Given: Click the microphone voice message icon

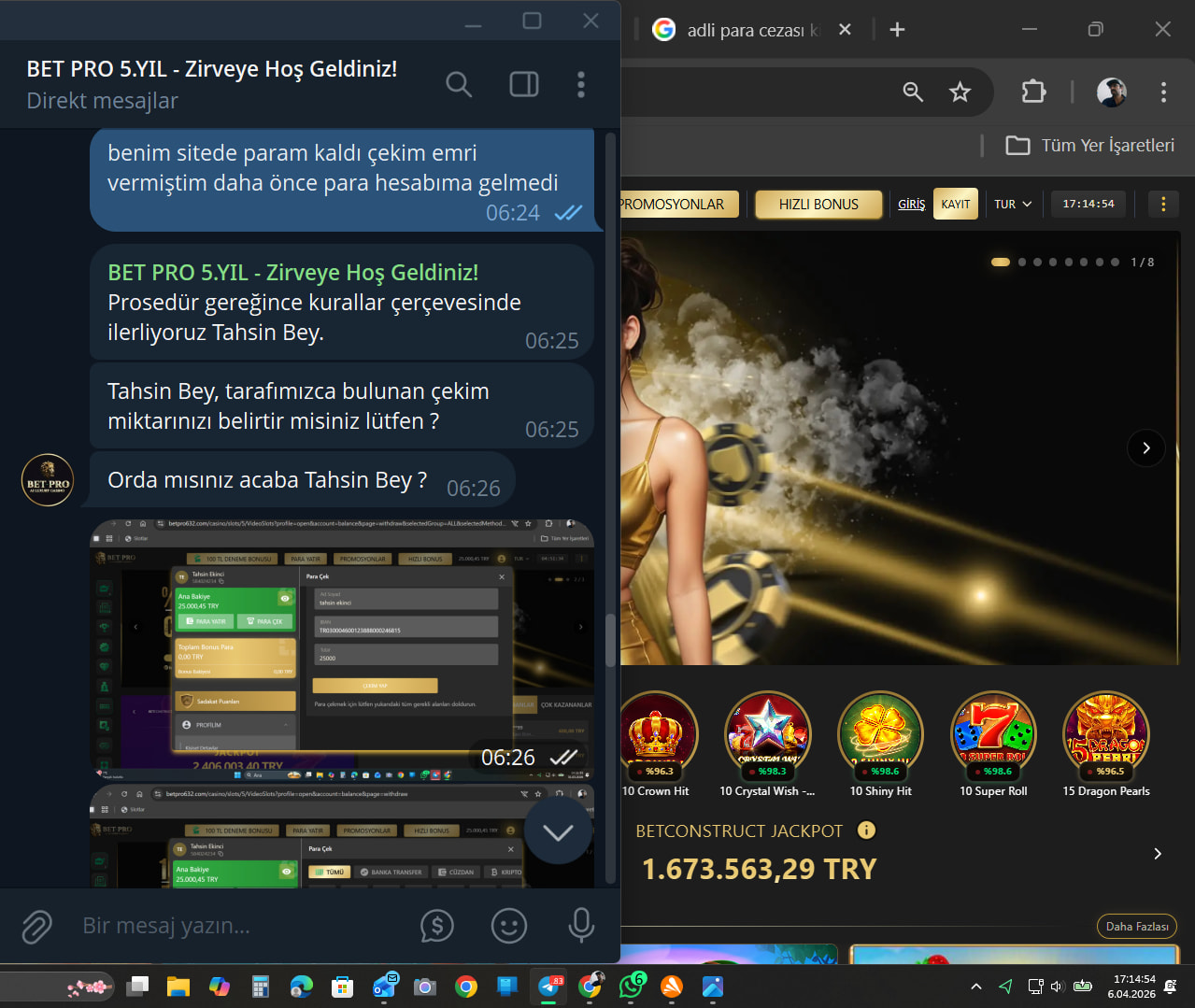Looking at the screenshot, I should [581, 926].
